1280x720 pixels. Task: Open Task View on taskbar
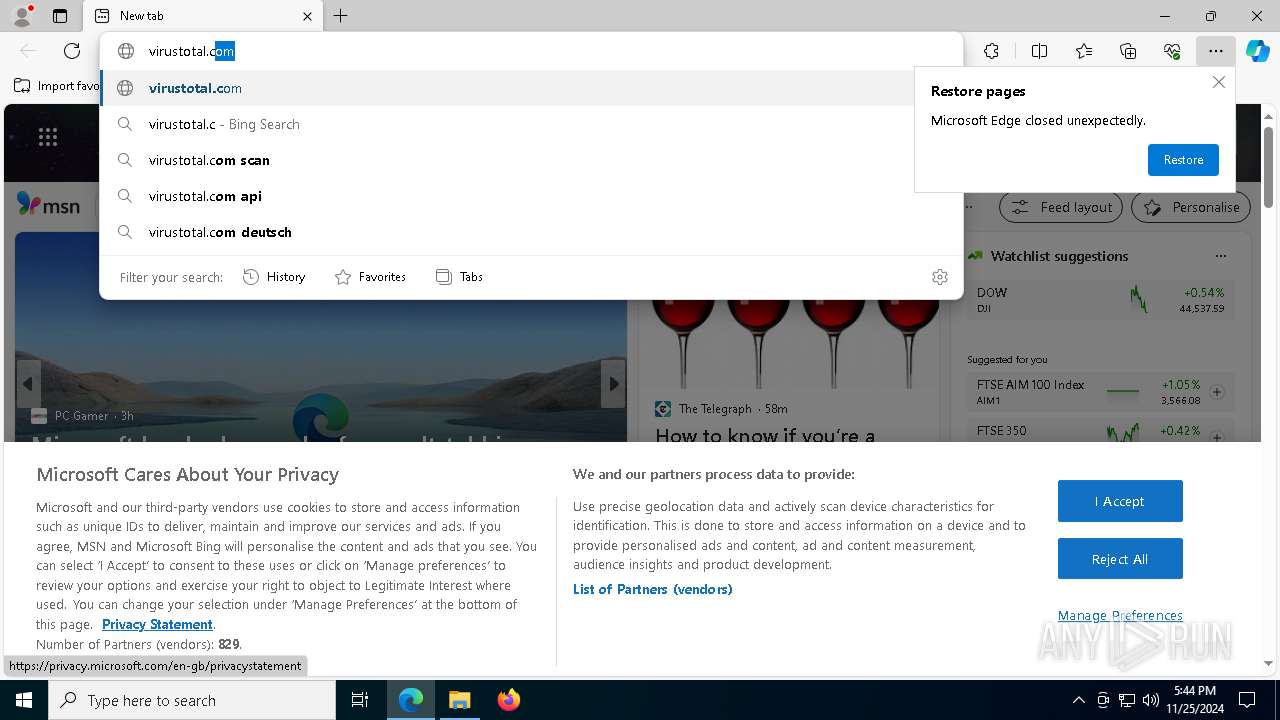click(360, 700)
